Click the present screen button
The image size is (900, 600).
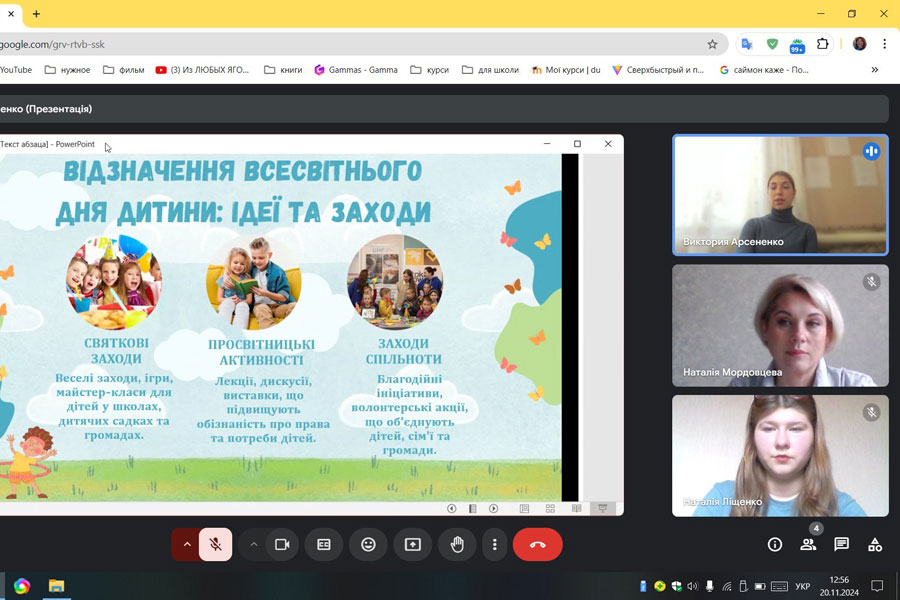412,544
